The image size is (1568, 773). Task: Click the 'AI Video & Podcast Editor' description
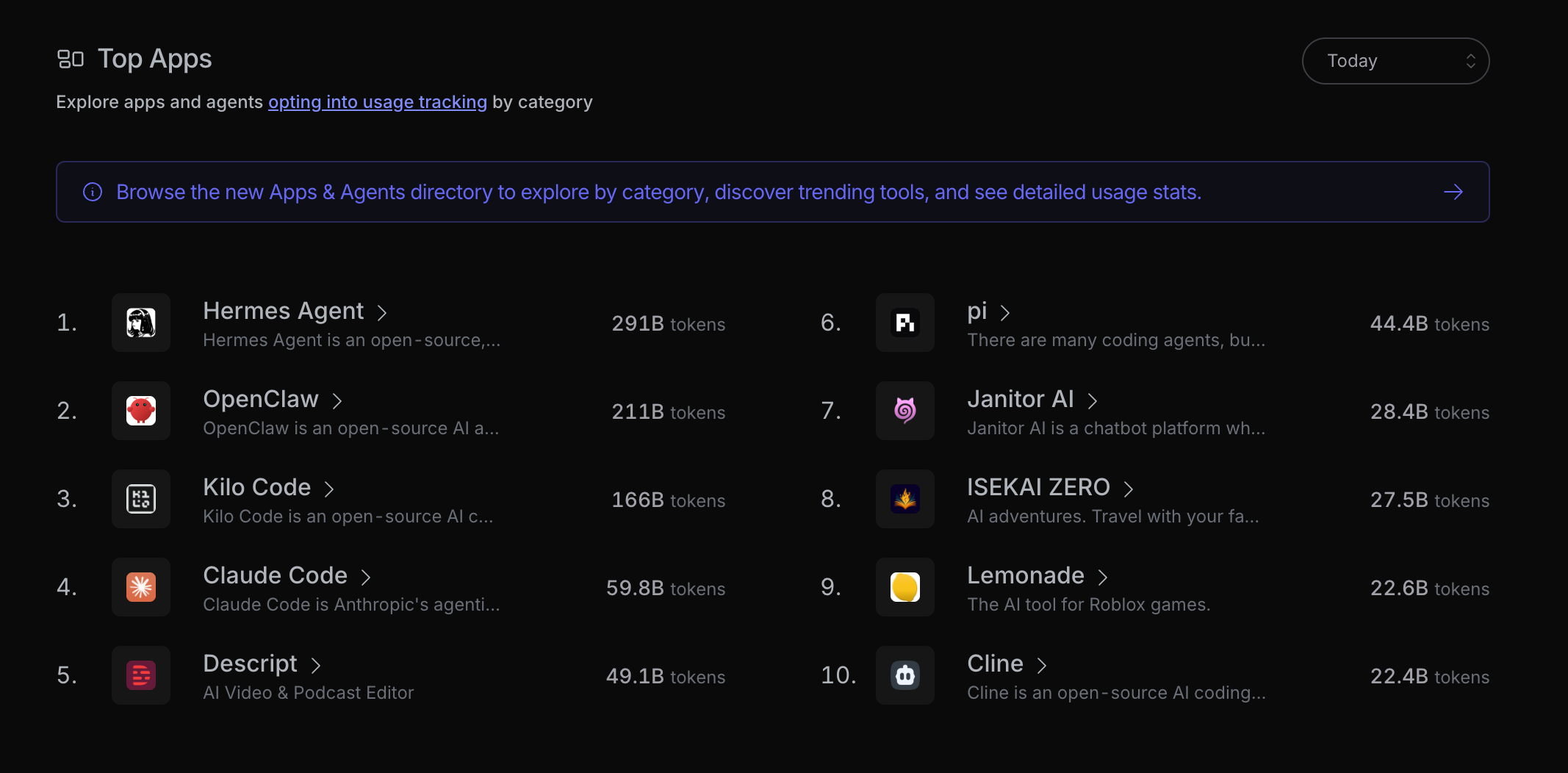click(309, 693)
